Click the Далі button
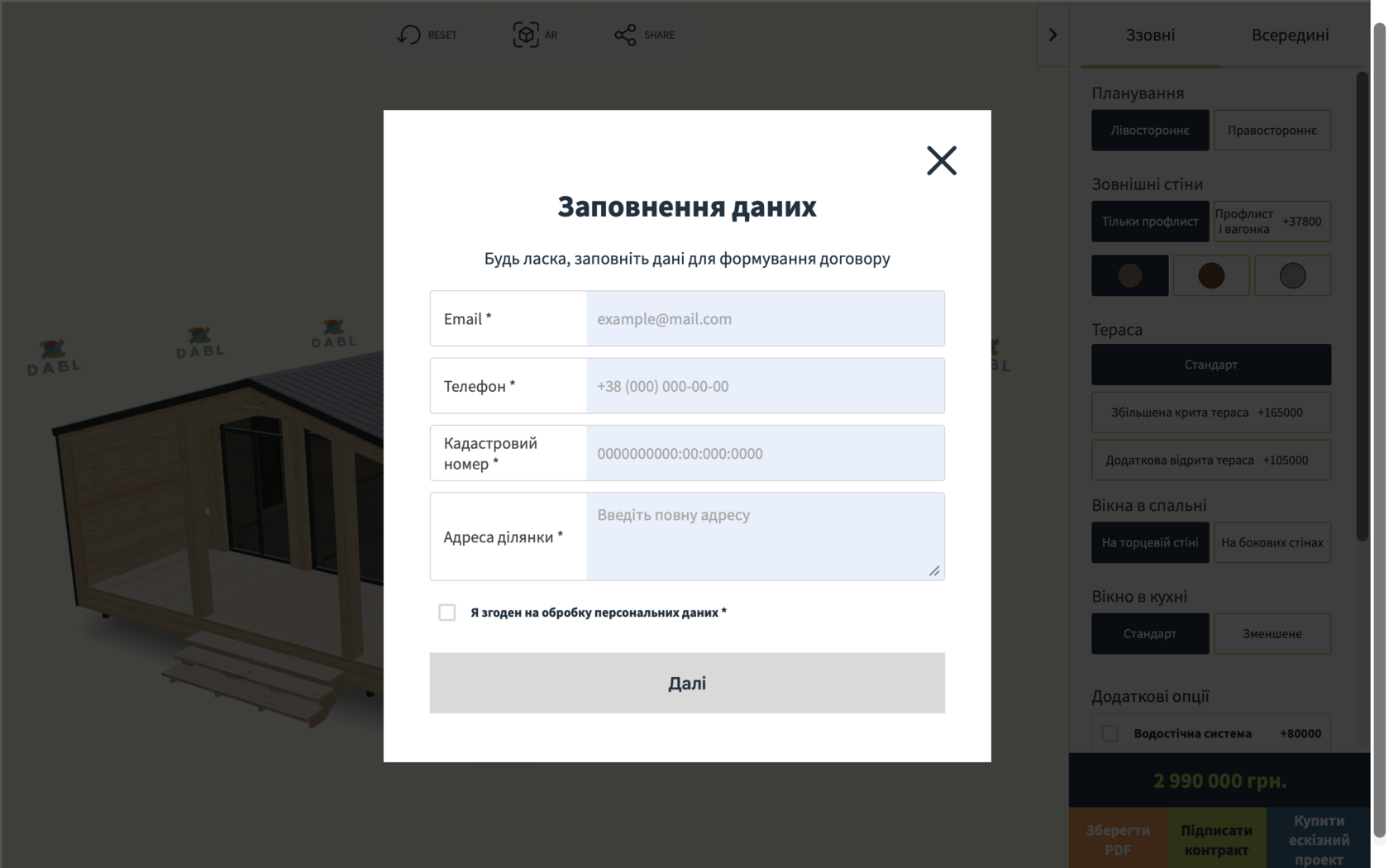This screenshot has height=868, width=1389. point(687,683)
